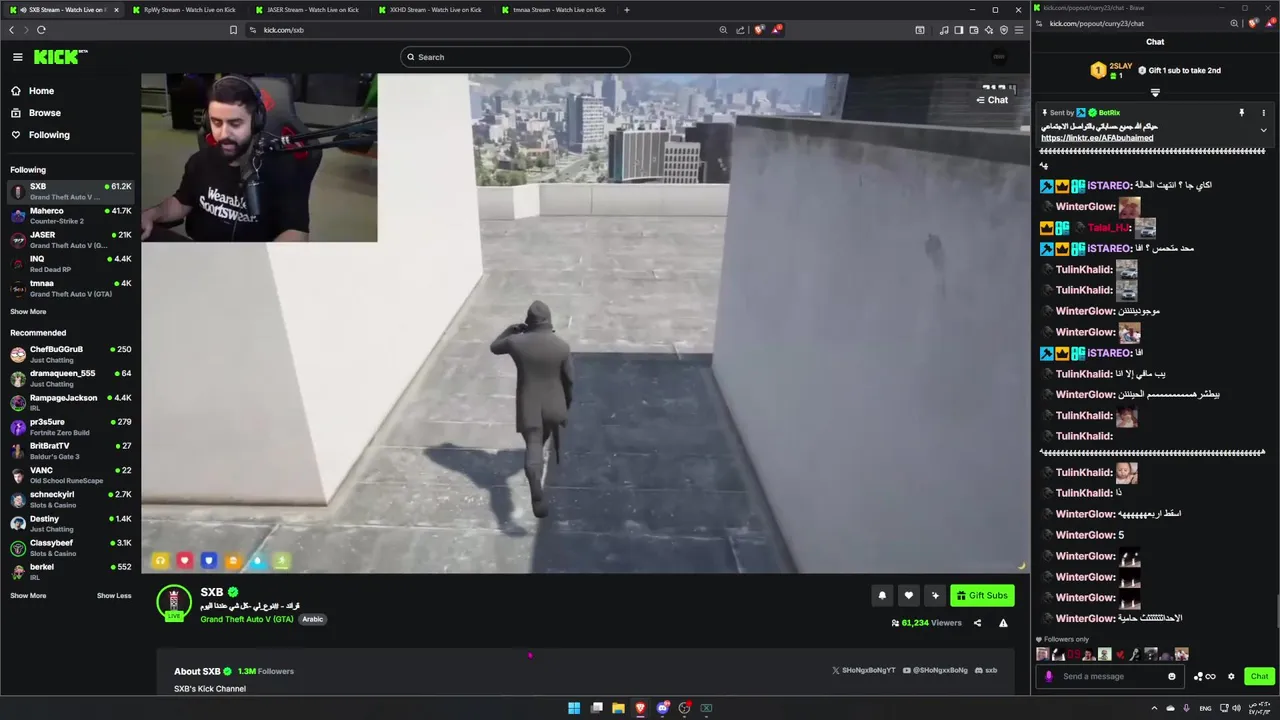1280x720 pixels.
Task: Open SXB's live avatar
Action: (x=174, y=602)
